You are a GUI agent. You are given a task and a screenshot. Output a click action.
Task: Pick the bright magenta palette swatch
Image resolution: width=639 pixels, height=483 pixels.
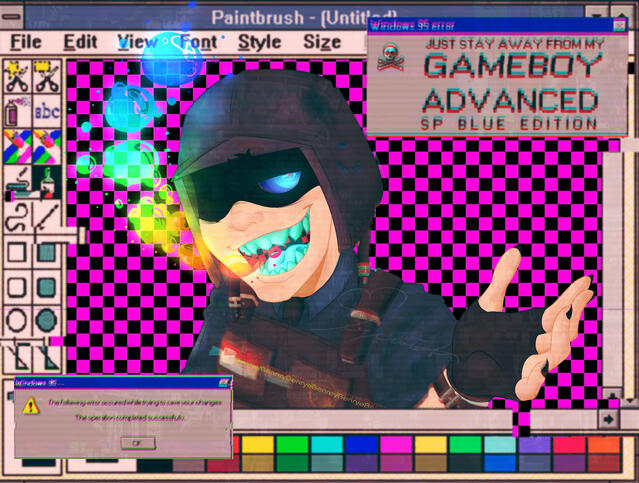pos(396,445)
